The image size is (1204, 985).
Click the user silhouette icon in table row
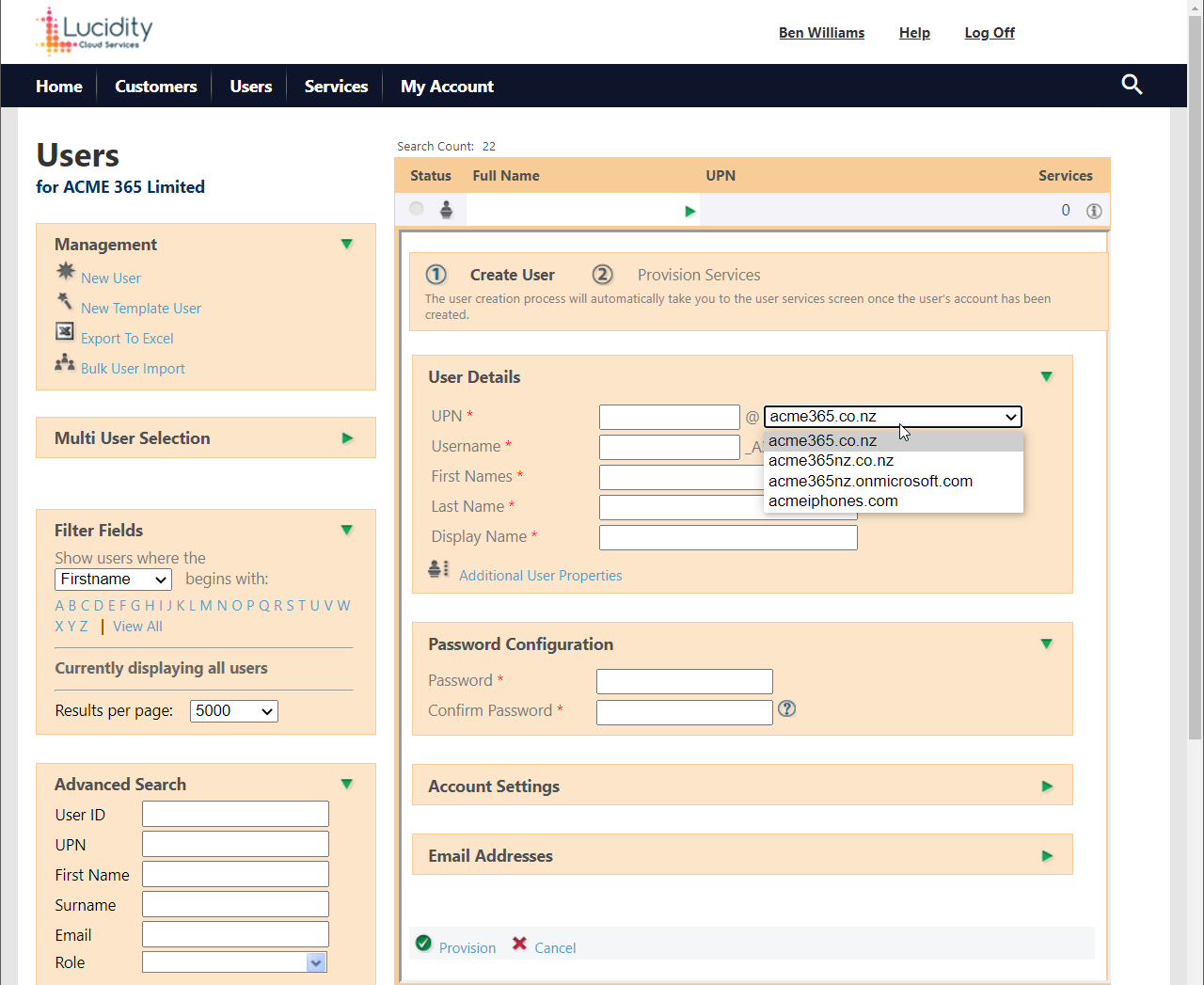447,210
